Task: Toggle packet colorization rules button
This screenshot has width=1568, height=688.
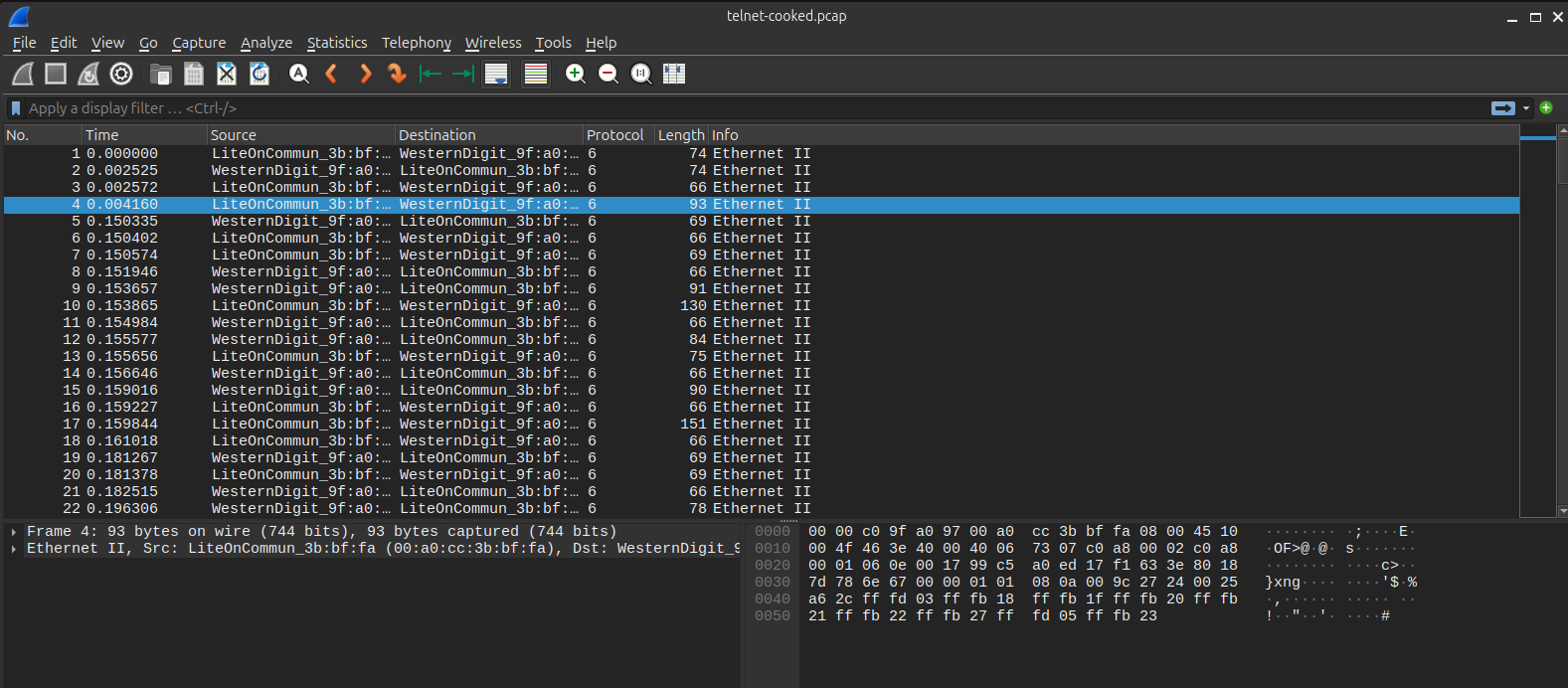Action: (536, 74)
